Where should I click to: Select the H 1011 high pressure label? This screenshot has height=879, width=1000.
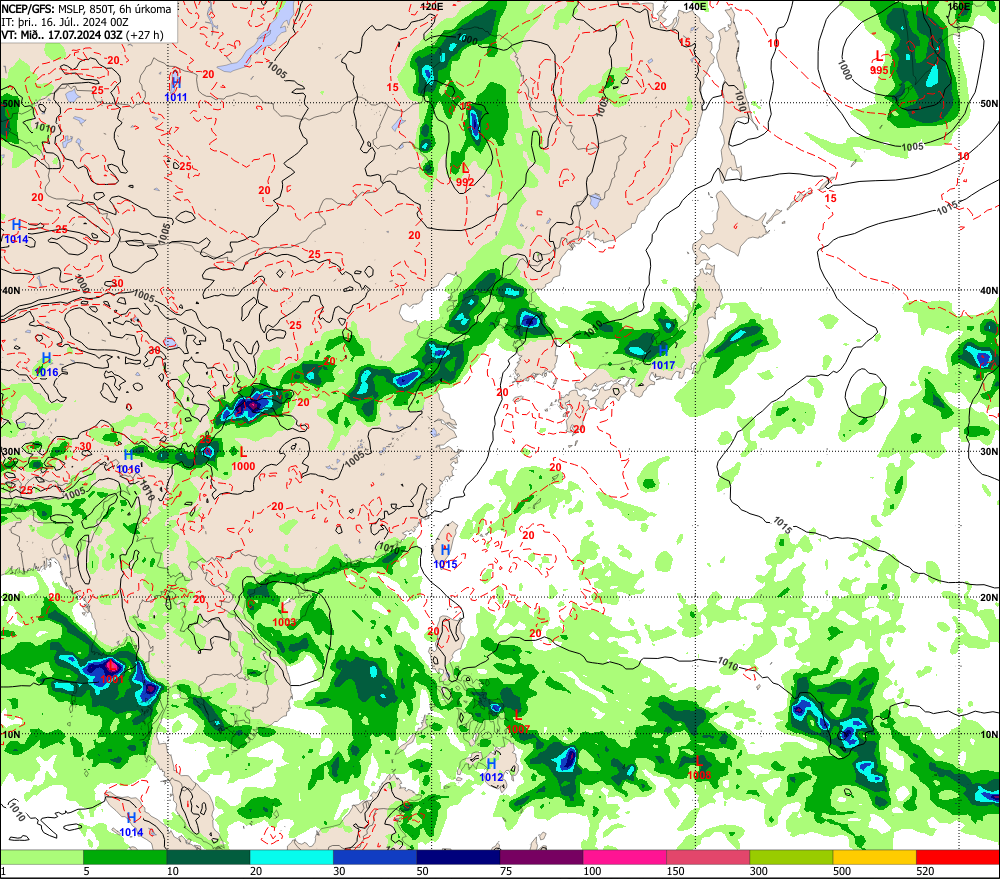(x=176, y=90)
